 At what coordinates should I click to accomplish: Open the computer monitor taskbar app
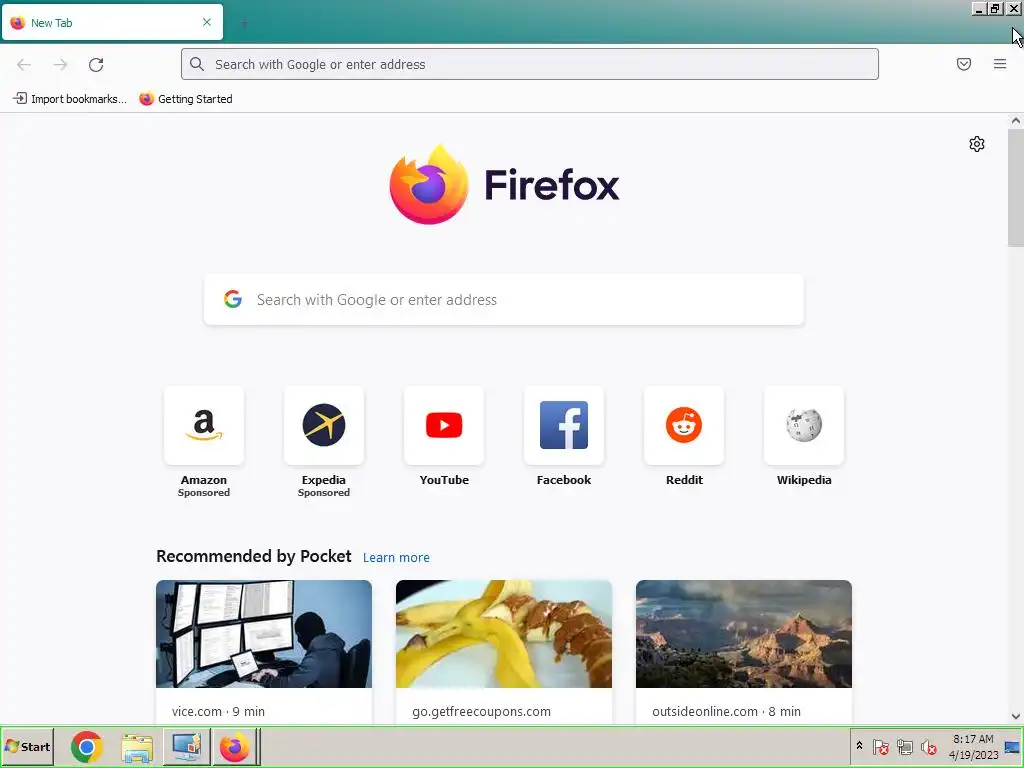tap(186, 747)
